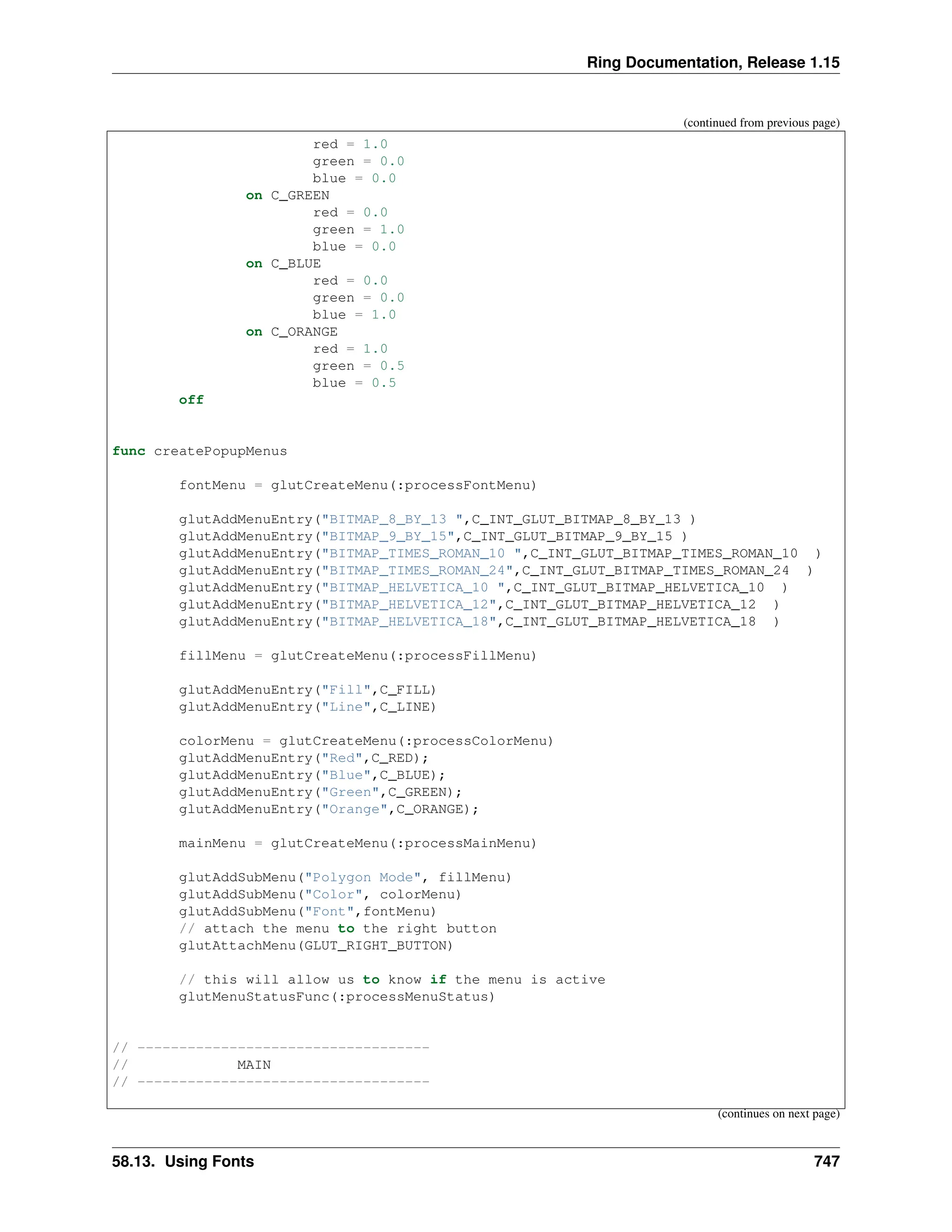Click page number 747
Viewport: 952px width, 1232px height.
826,1161
